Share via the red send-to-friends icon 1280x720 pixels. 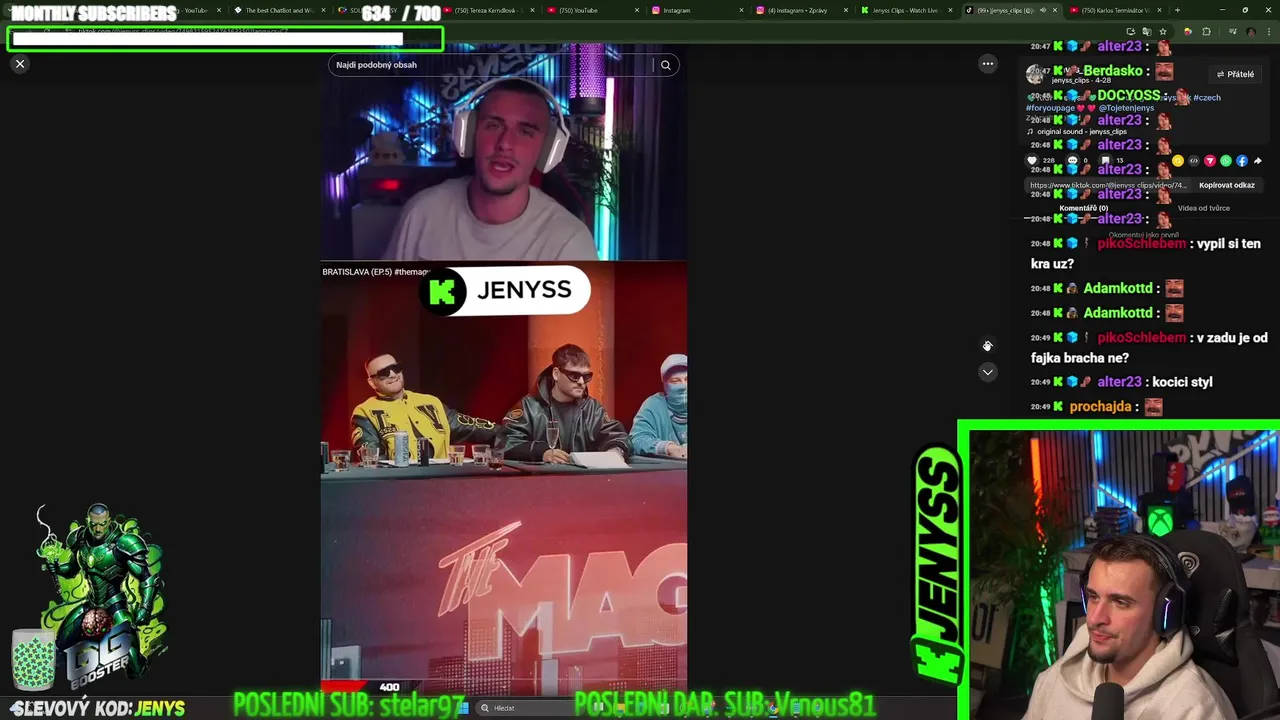[1210, 161]
